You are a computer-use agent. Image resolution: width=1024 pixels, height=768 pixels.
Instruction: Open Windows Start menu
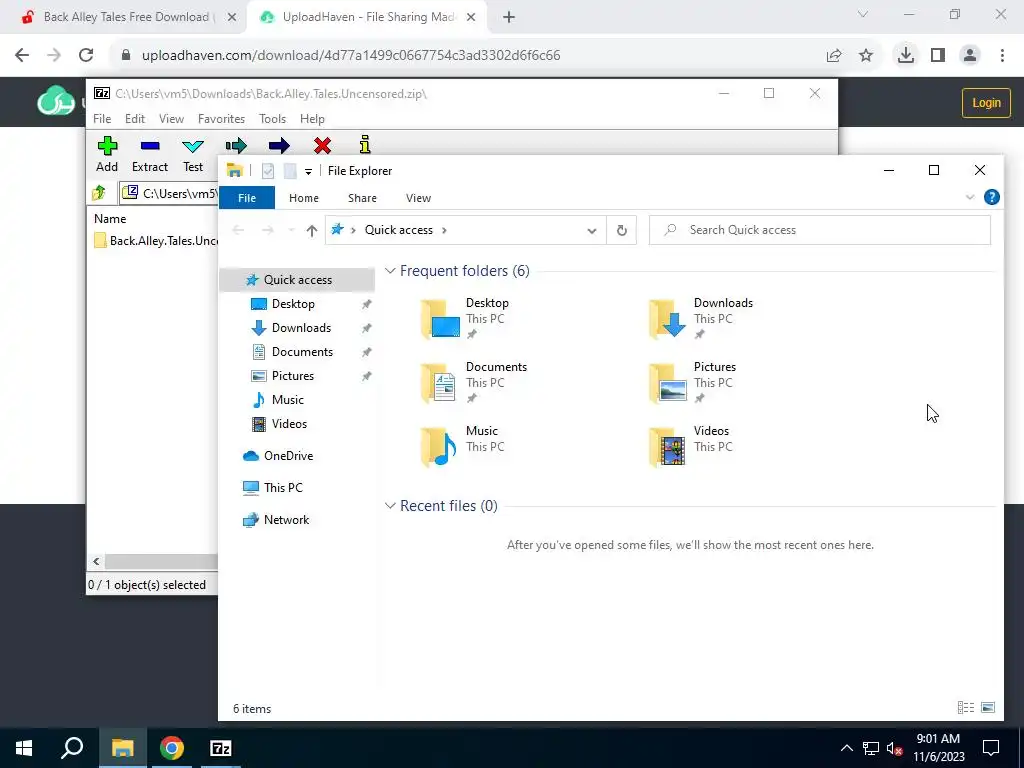[x=24, y=748]
